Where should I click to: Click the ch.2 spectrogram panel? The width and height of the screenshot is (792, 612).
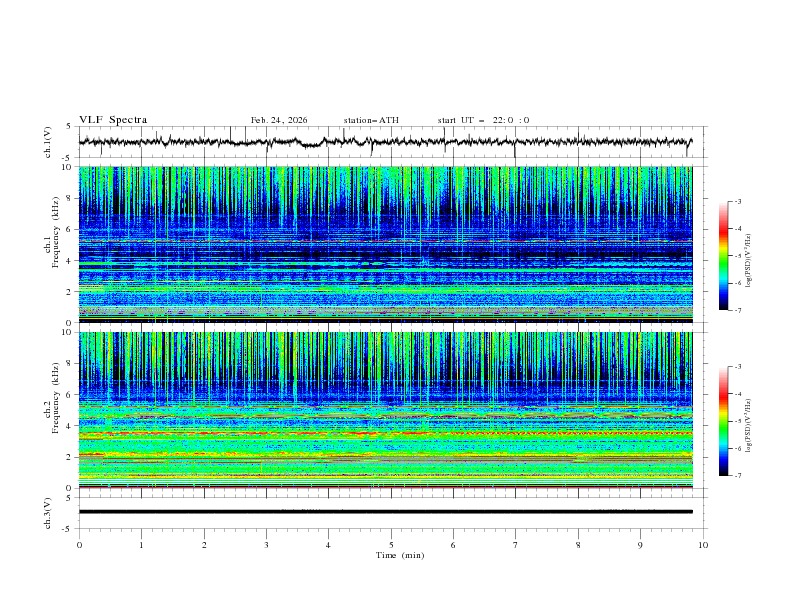tap(386, 410)
